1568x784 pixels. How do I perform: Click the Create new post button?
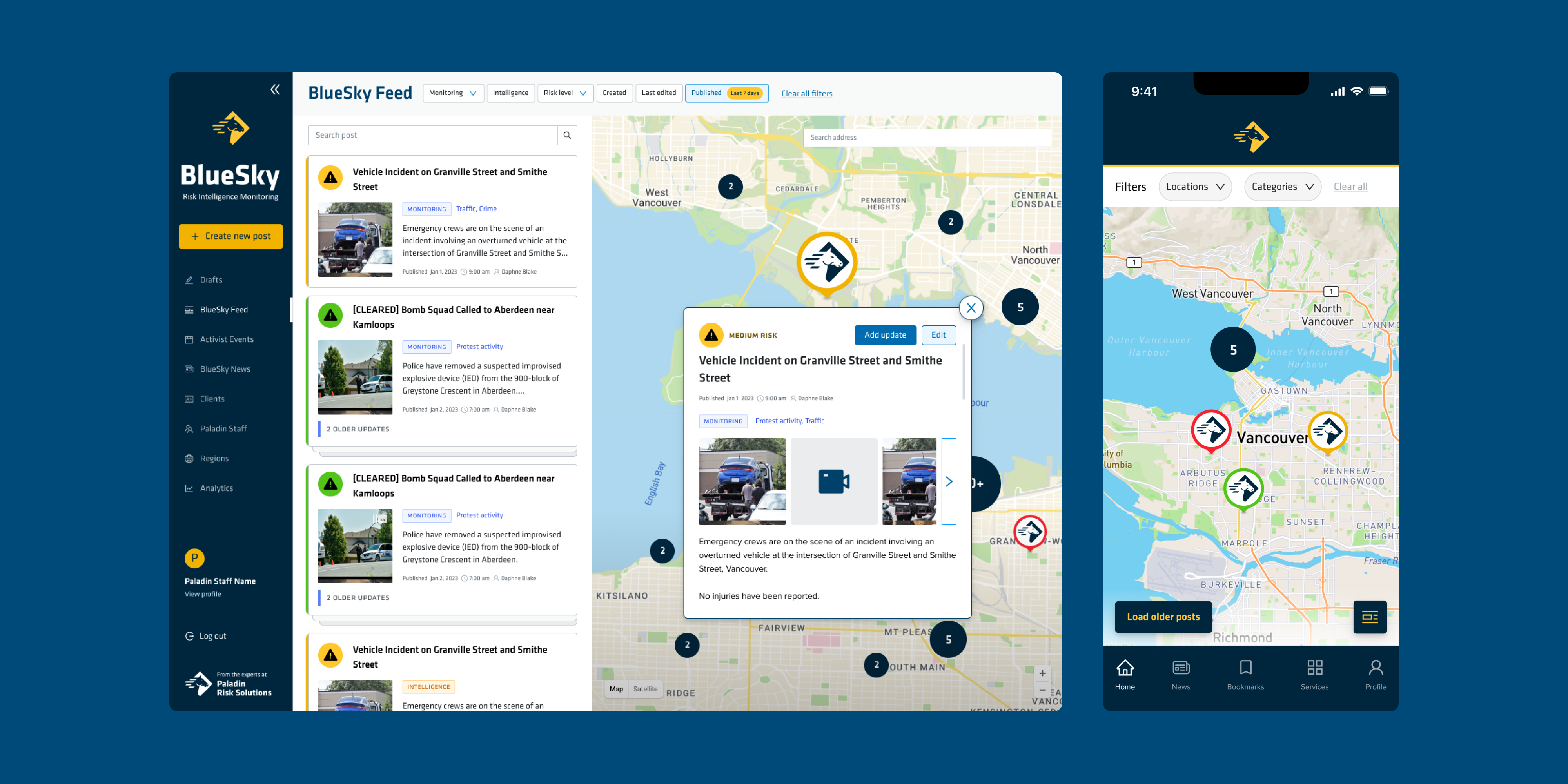tap(231, 236)
